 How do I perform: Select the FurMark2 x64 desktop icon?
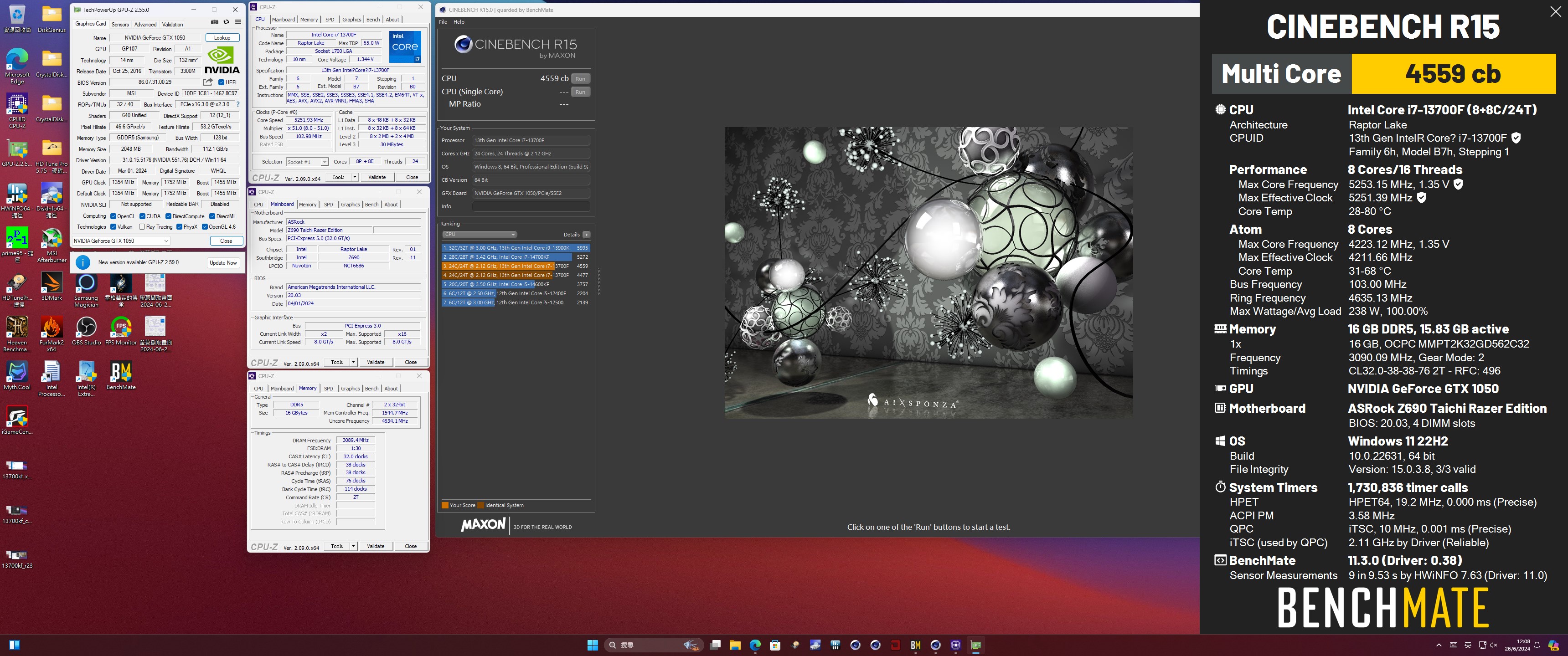point(52,334)
